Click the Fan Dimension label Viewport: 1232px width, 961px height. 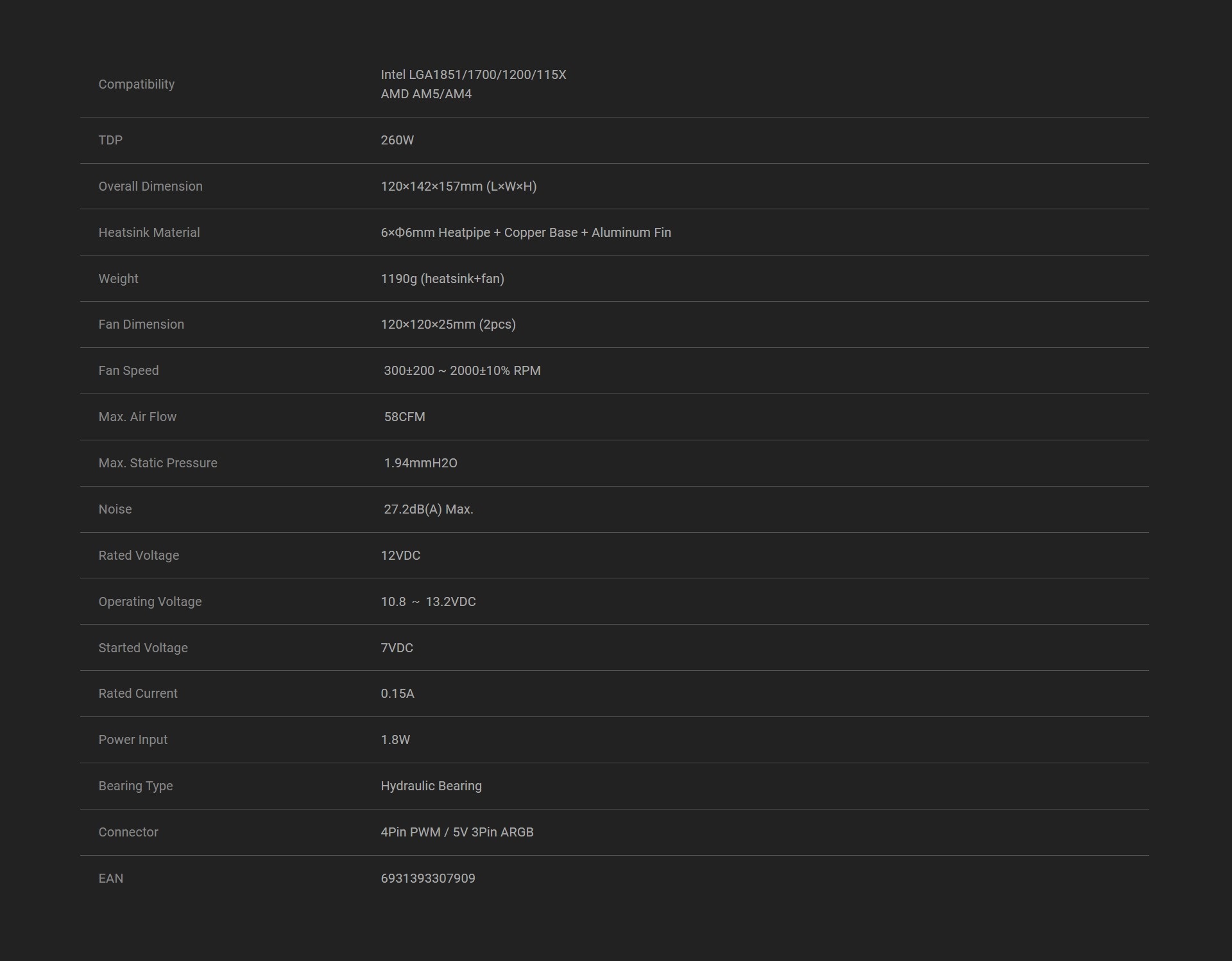coord(141,324)
